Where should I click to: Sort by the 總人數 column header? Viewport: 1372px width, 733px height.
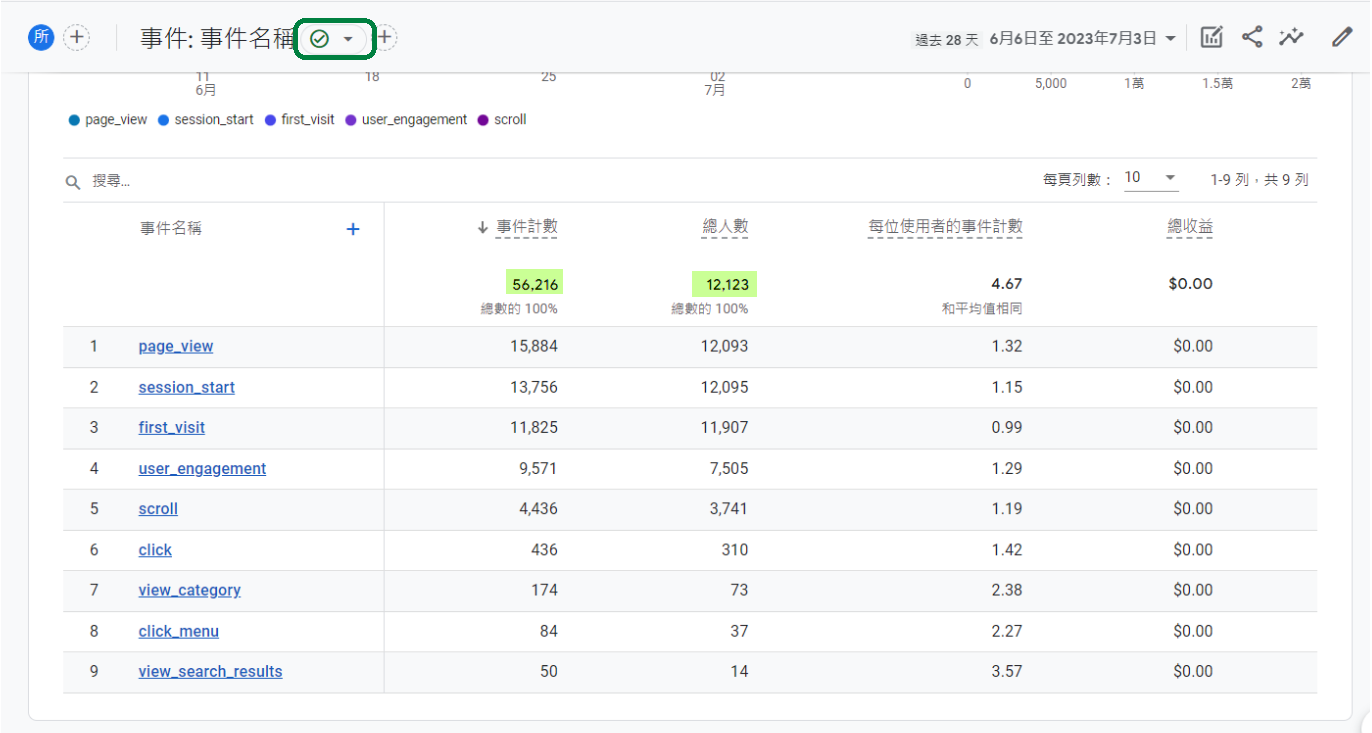pyautogui.click(x=725, y=227)
